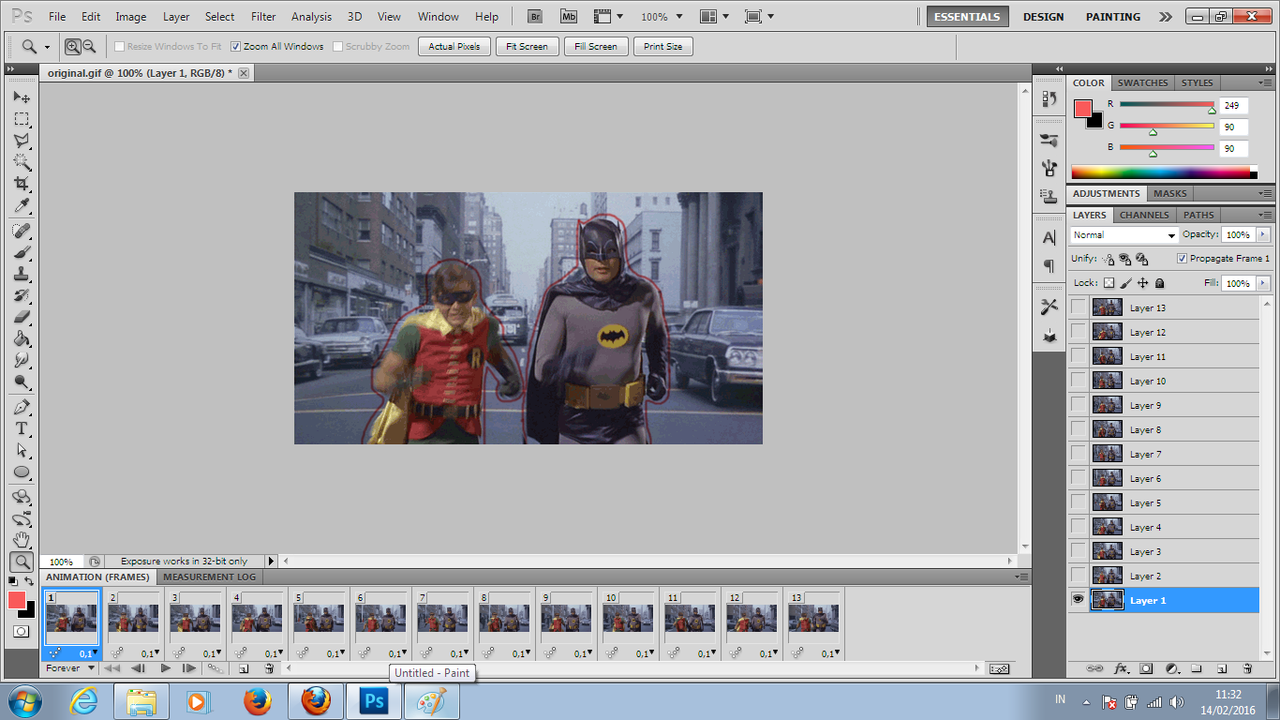Open the Character panel icon
The height and width of the screenshot is (720, 1280).
click(1049, 237)
